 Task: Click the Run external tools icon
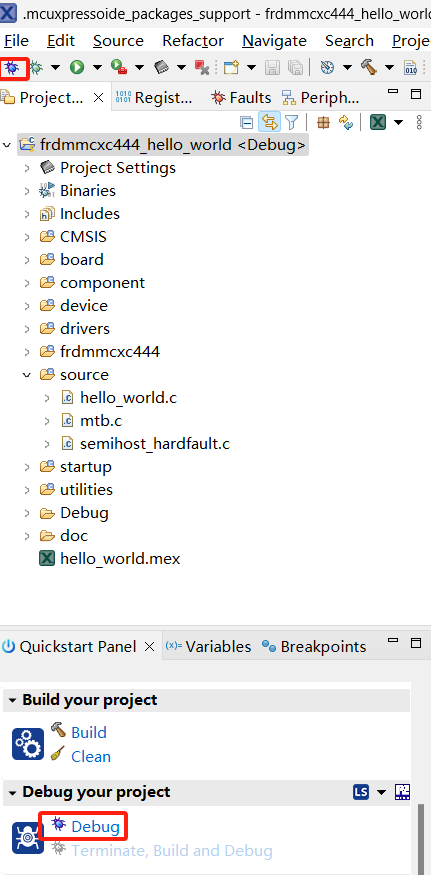118,68
